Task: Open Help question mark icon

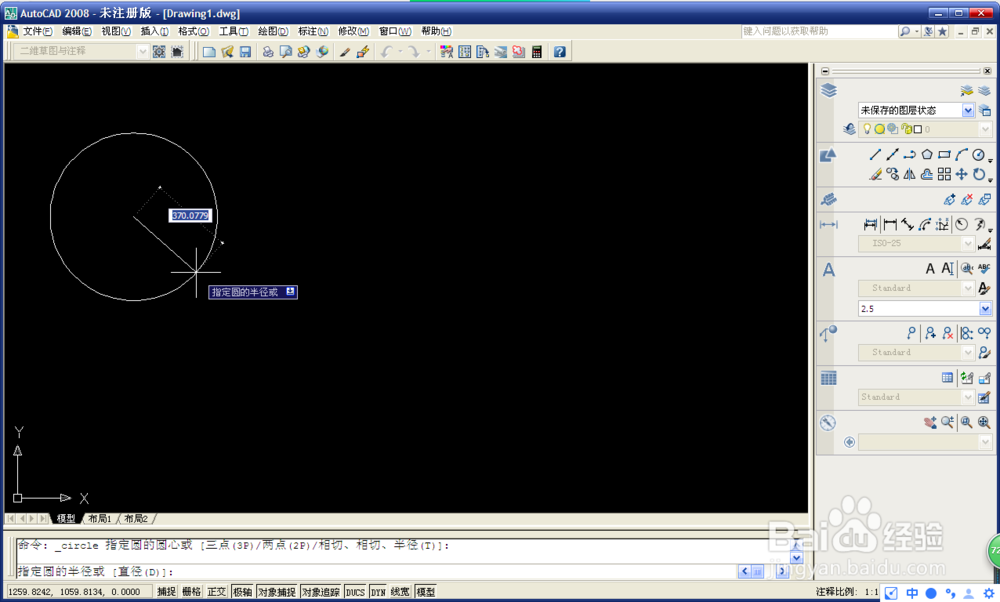Action: 559,52
